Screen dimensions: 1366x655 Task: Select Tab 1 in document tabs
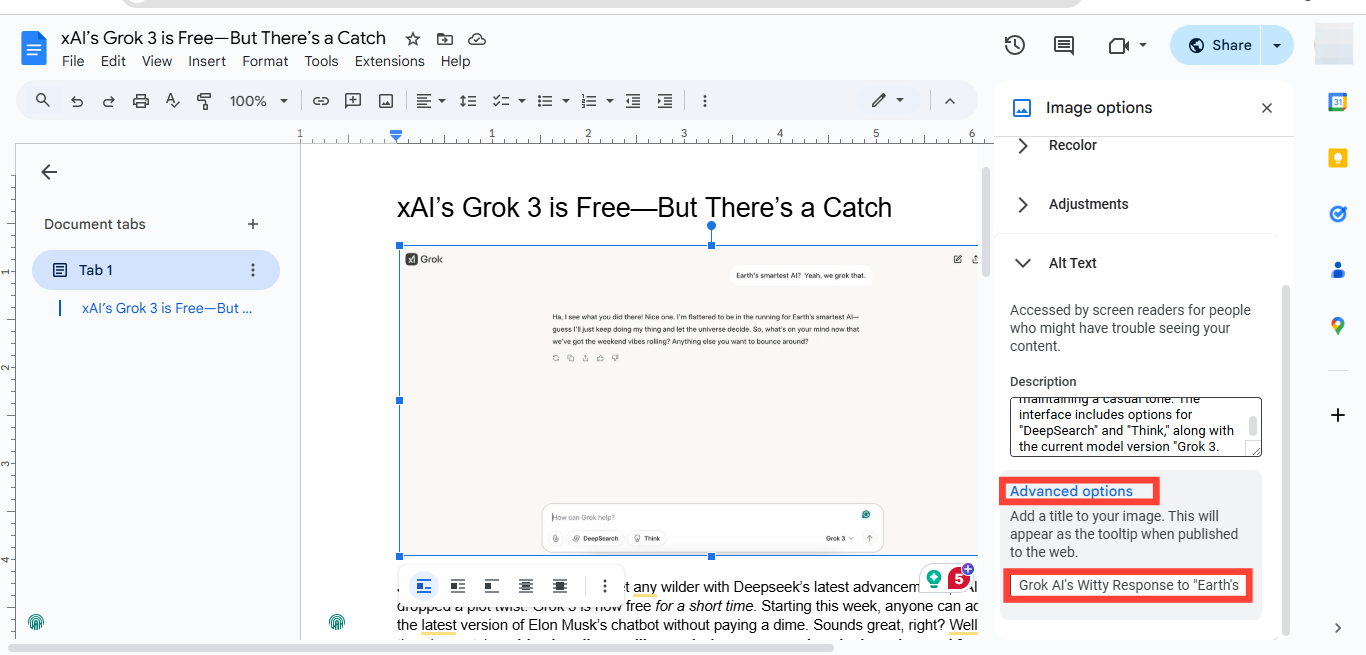click(x=156, y=270)
